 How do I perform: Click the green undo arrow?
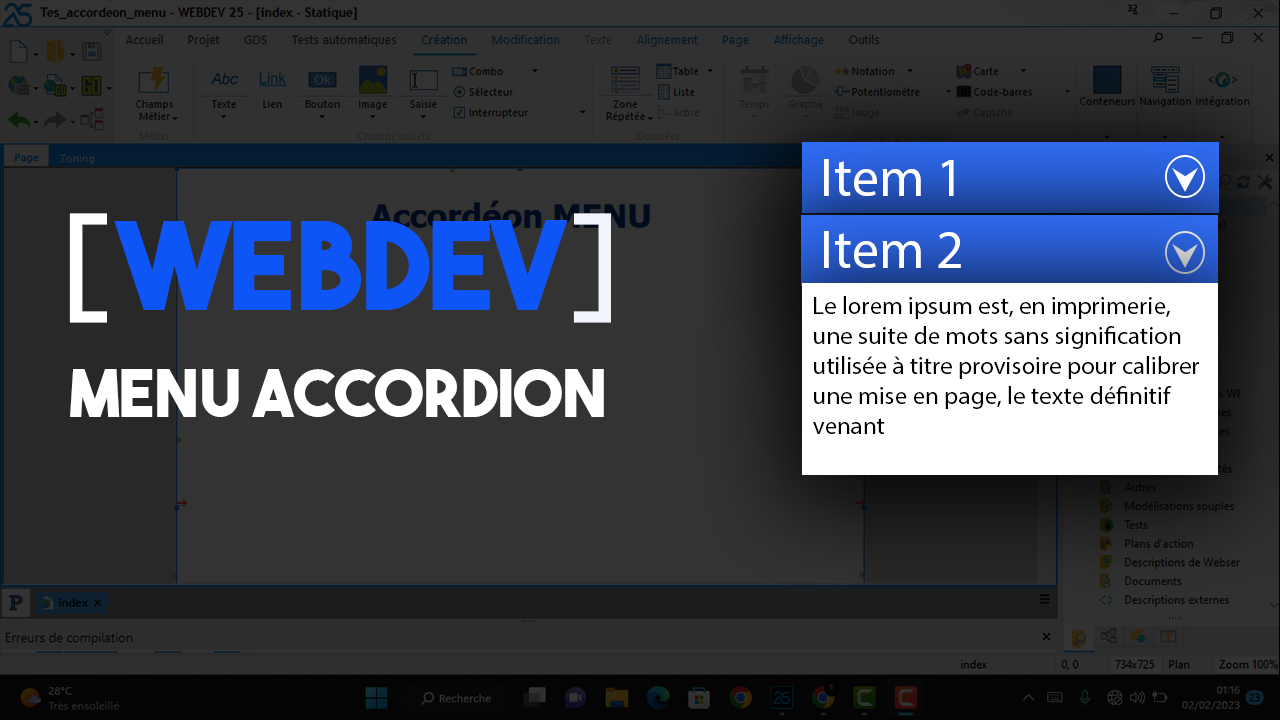click(x=19, y=120)
